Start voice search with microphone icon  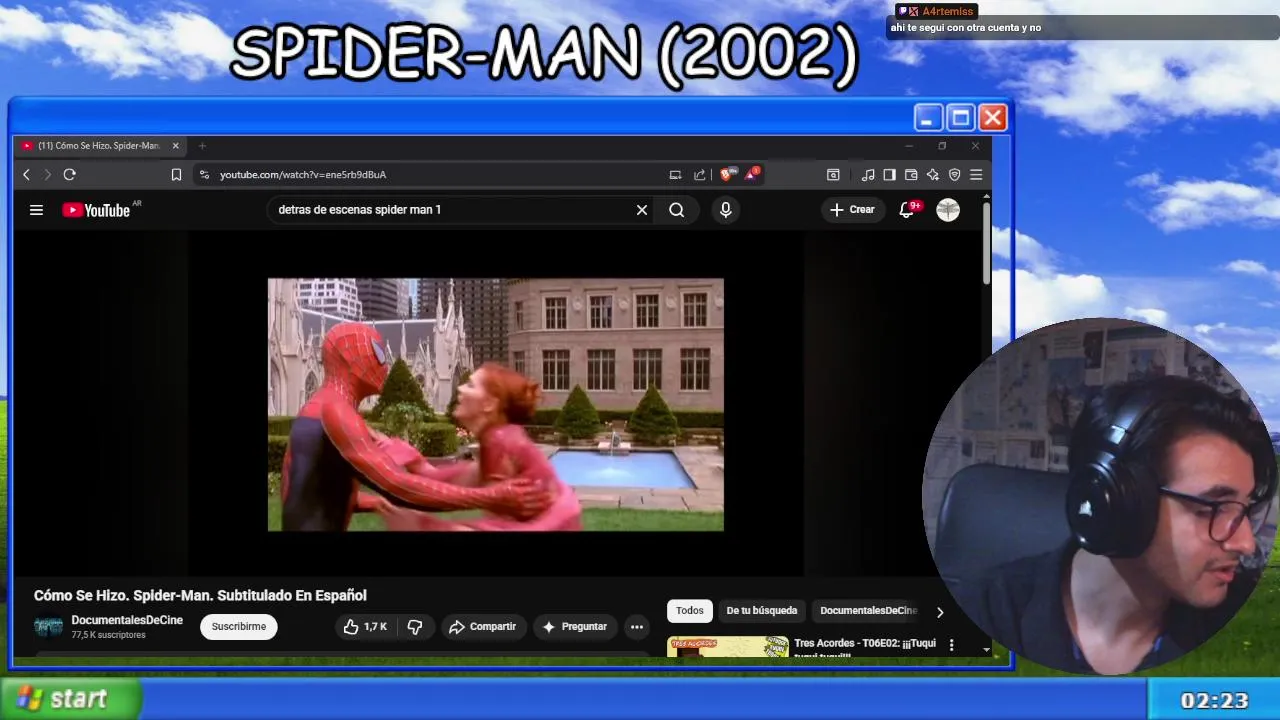[726, 210]
